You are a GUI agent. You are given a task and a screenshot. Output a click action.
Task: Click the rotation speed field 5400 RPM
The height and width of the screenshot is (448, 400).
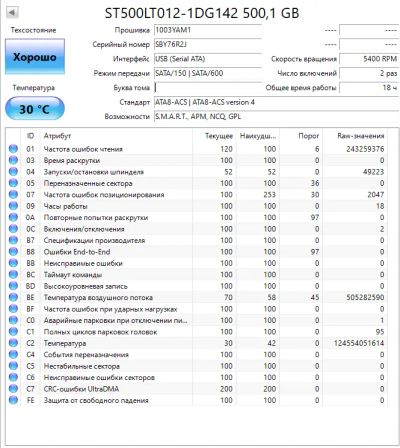point(369,59)
